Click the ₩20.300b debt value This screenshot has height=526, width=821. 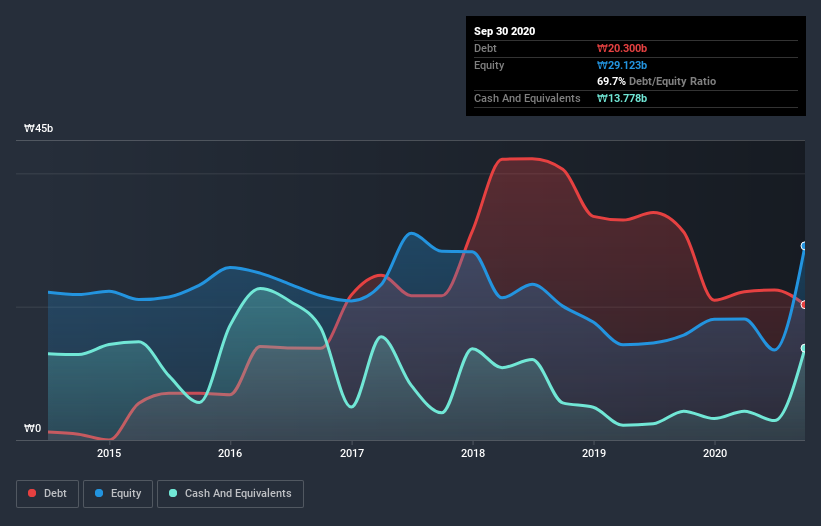(x=622, y=48)
